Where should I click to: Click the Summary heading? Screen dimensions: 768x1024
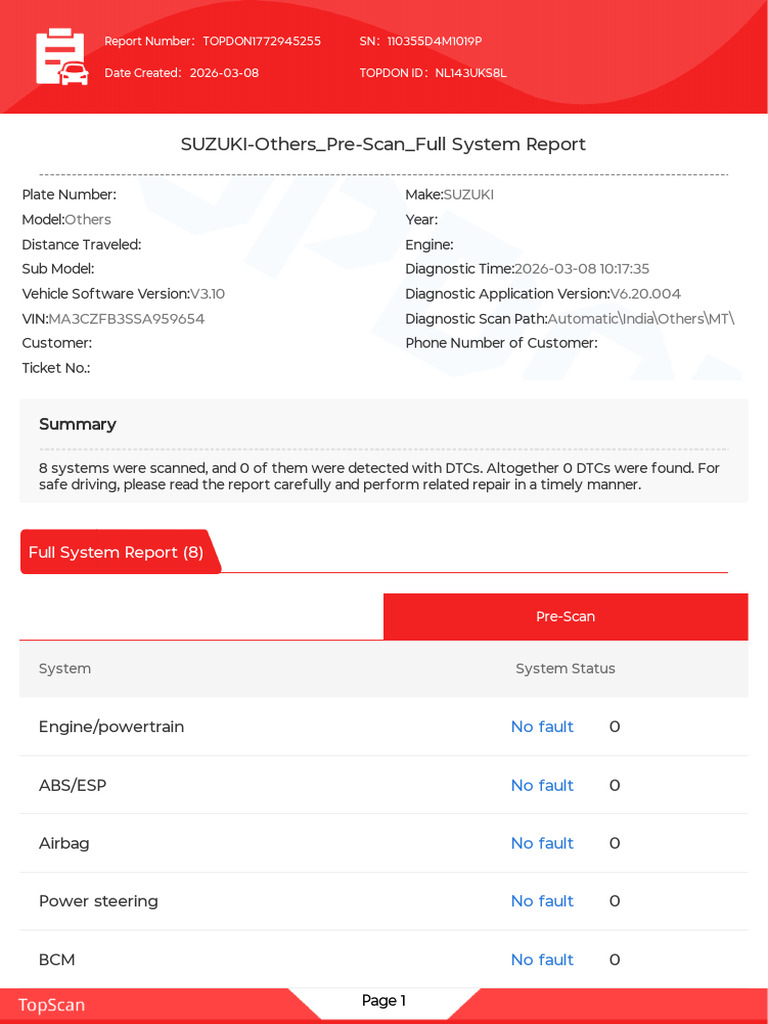[78, 424]
